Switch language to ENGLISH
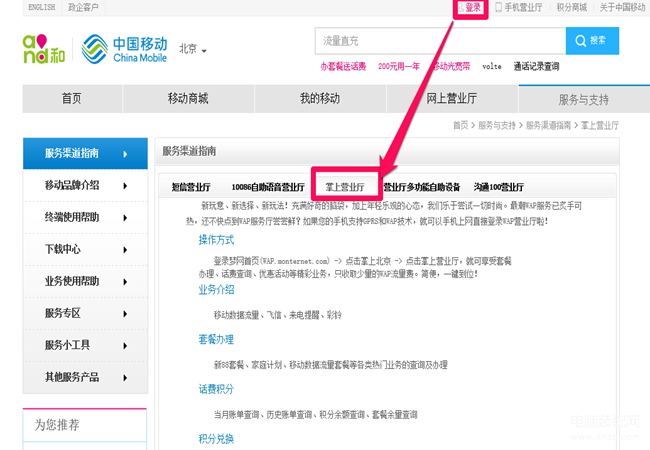This screenshot has height=450, width=650. click(x=41, y=7)
